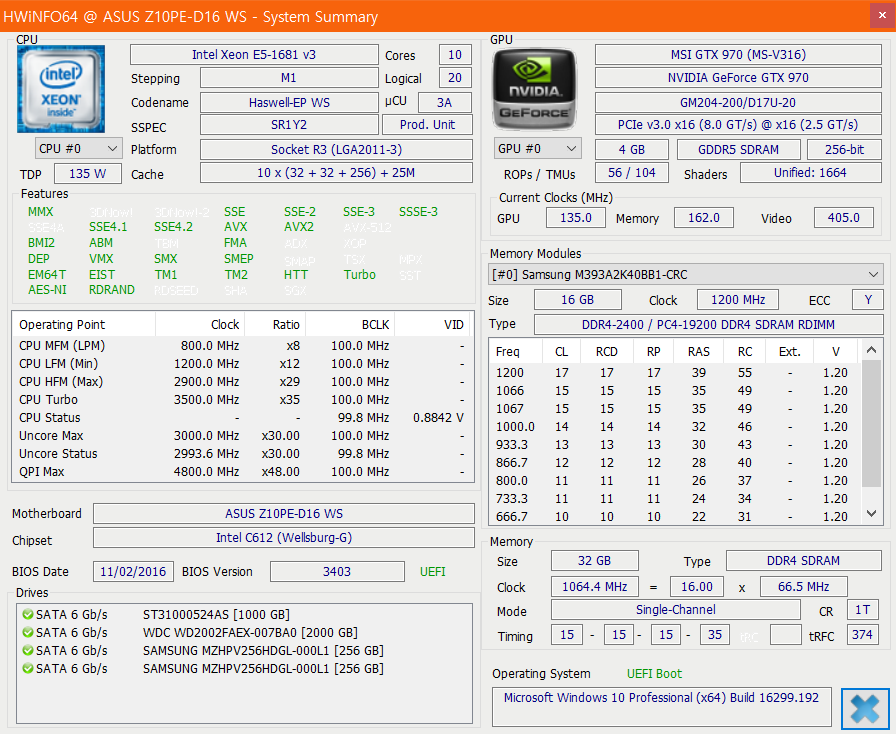Click the memory timings scrollbar thumb
Screen dimensions: 896x734
click(x=871, y=423)
